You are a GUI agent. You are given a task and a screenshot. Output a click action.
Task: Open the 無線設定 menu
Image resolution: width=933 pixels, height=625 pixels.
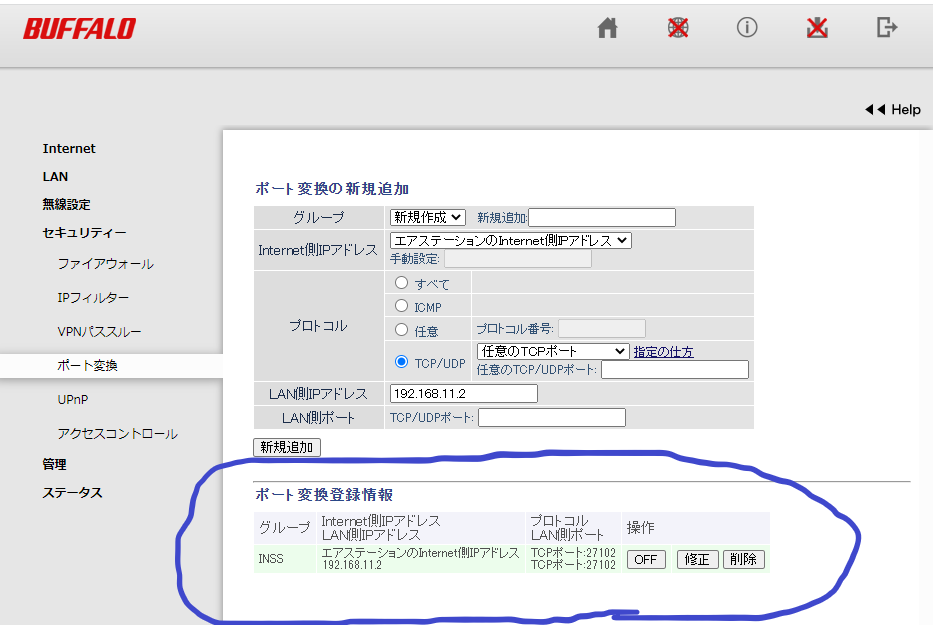click(66, 205)
